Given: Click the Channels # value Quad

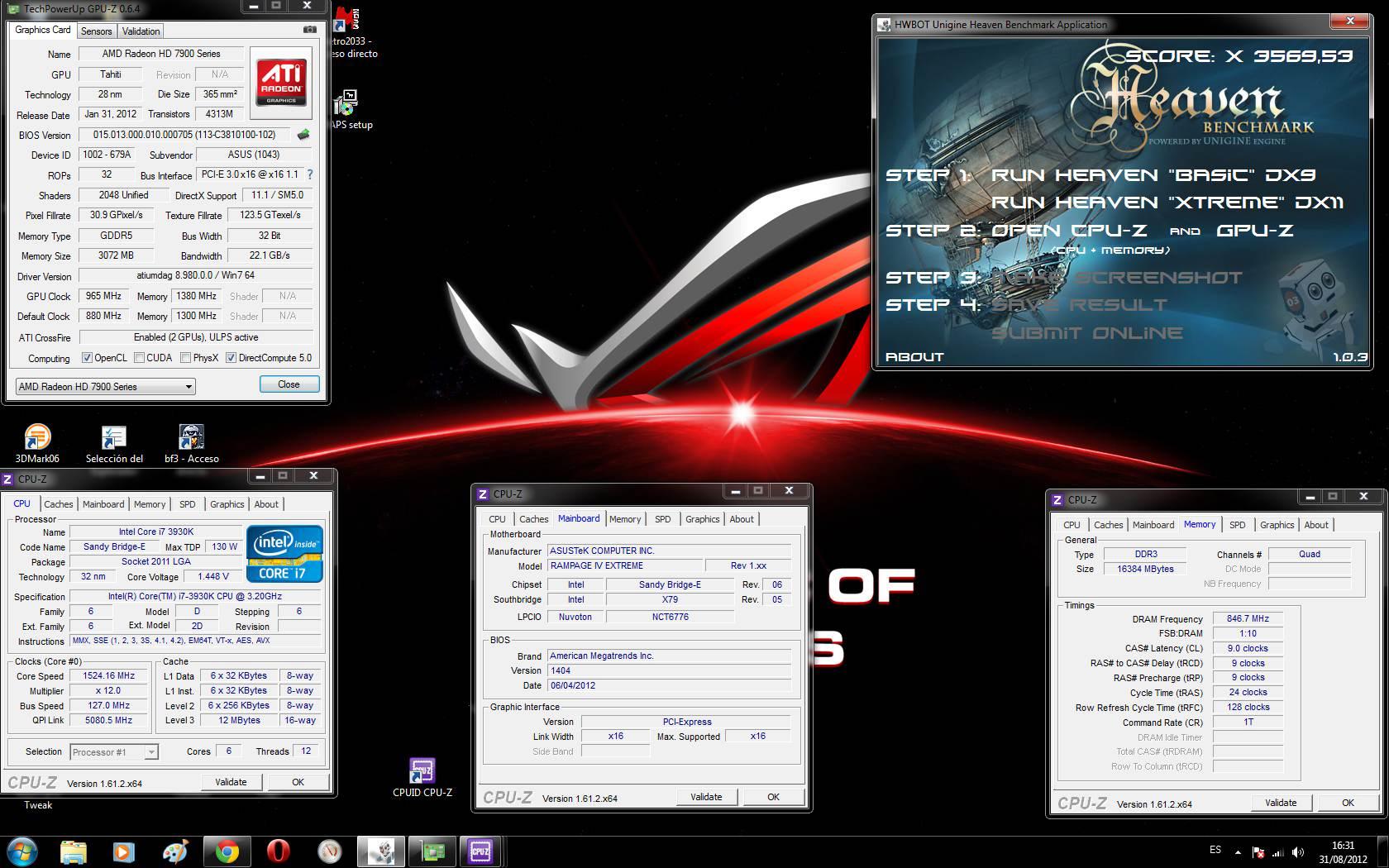Looking at the screenshot, I should pyautogui.click(x=1309, y=554).
